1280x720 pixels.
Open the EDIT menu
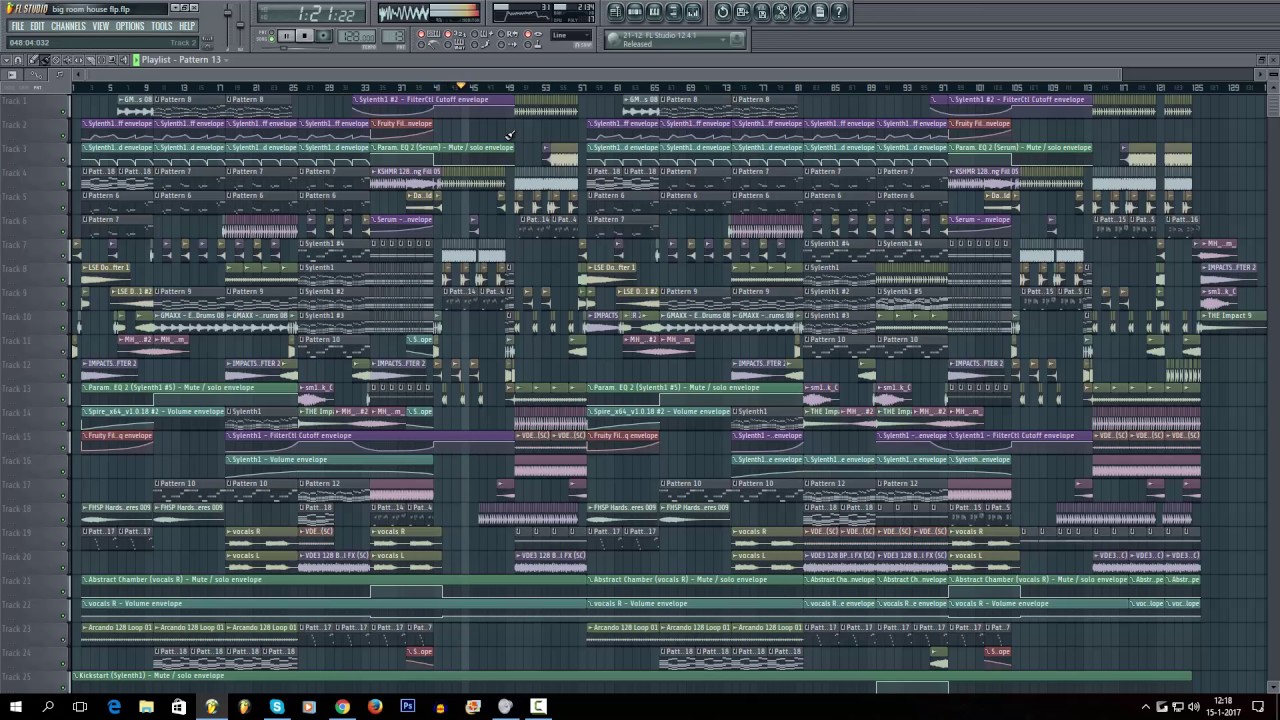tap(37, 26)
